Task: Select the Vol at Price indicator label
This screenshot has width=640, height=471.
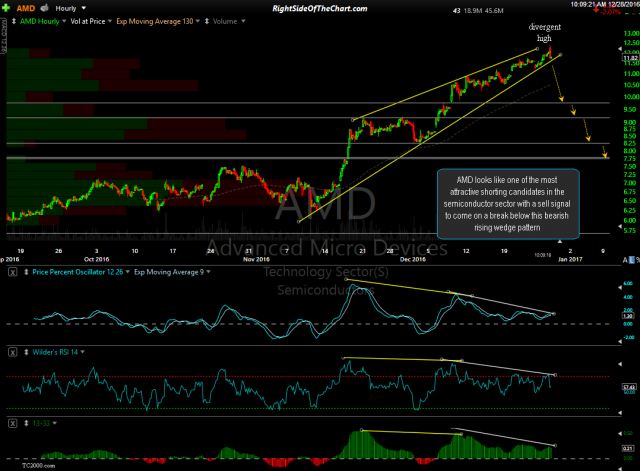Action: (88, 21)
